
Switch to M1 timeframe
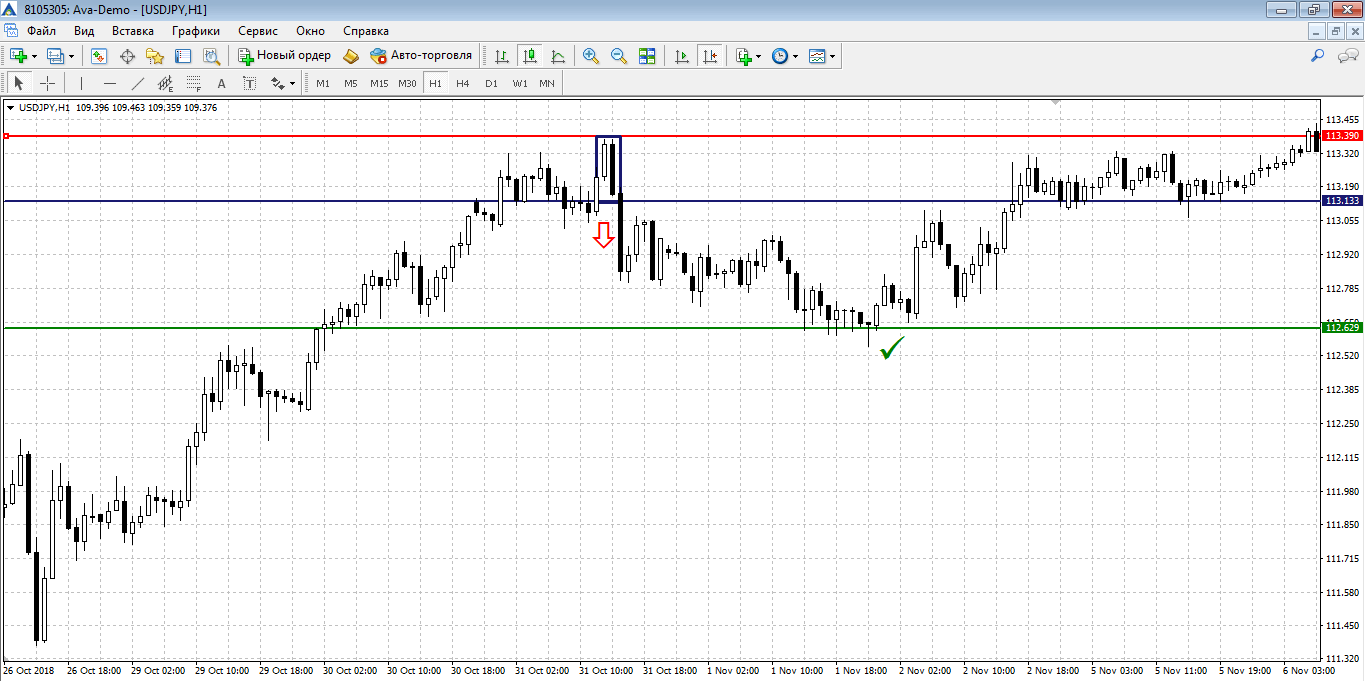(x=323, y=83)
